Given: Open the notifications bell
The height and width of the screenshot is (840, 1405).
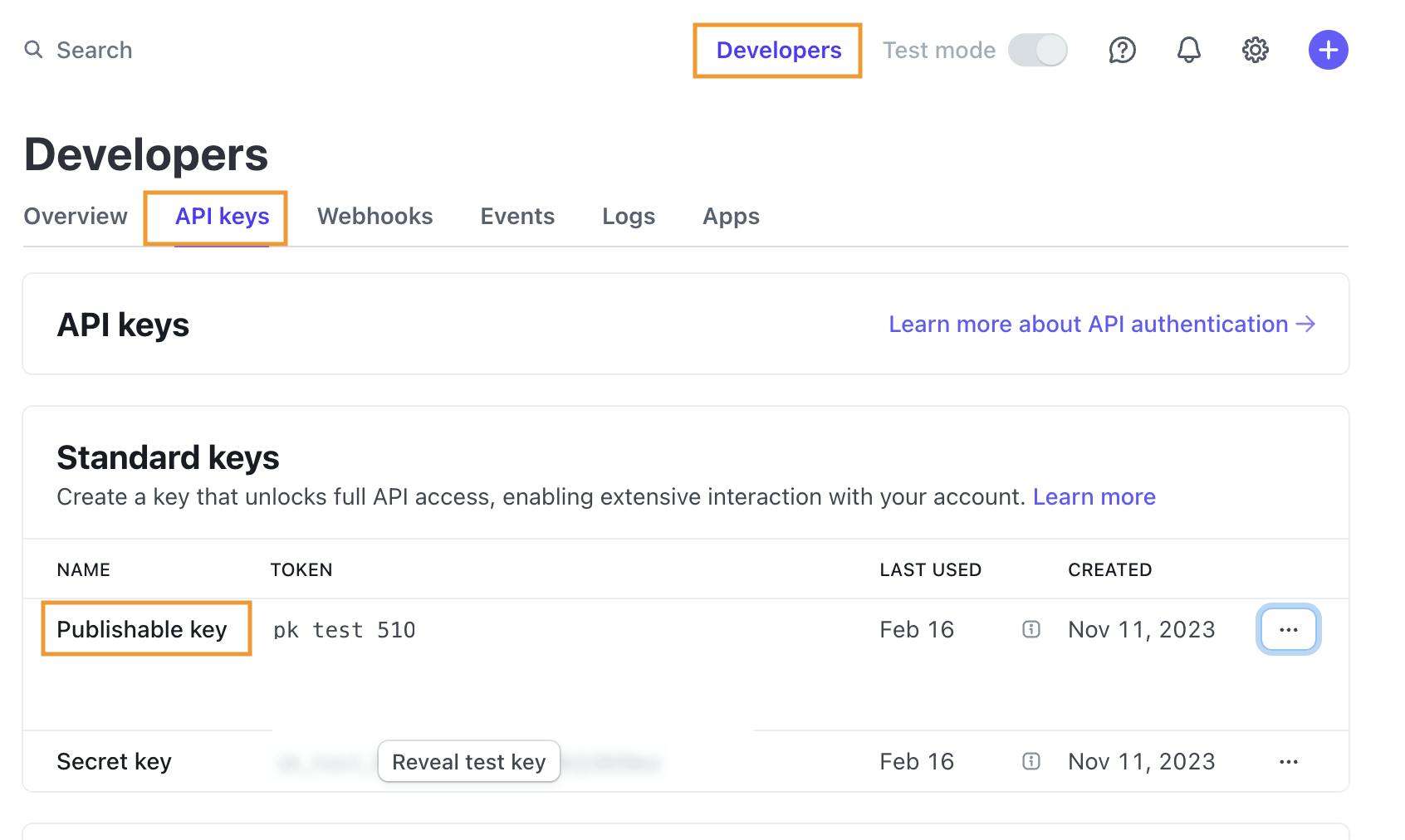Looking at the screenshot, I should coord(1188,50).
